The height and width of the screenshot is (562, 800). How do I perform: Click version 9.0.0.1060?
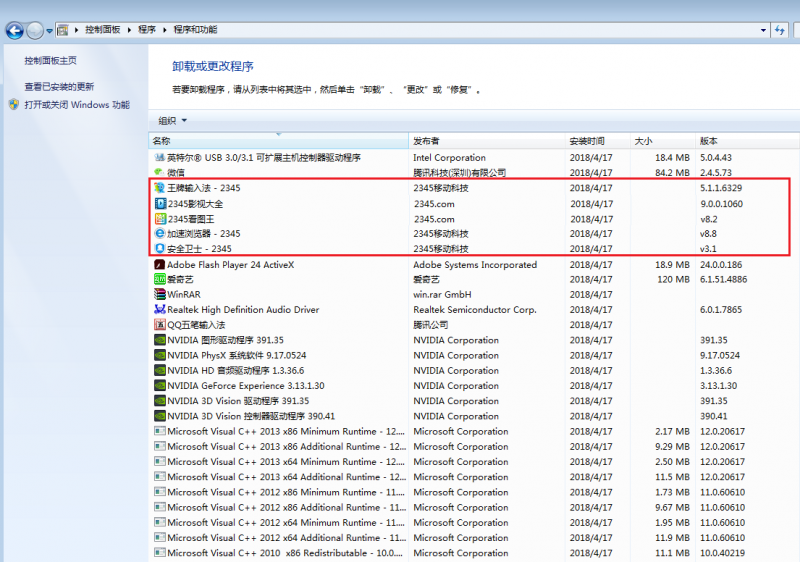point(721,203)
